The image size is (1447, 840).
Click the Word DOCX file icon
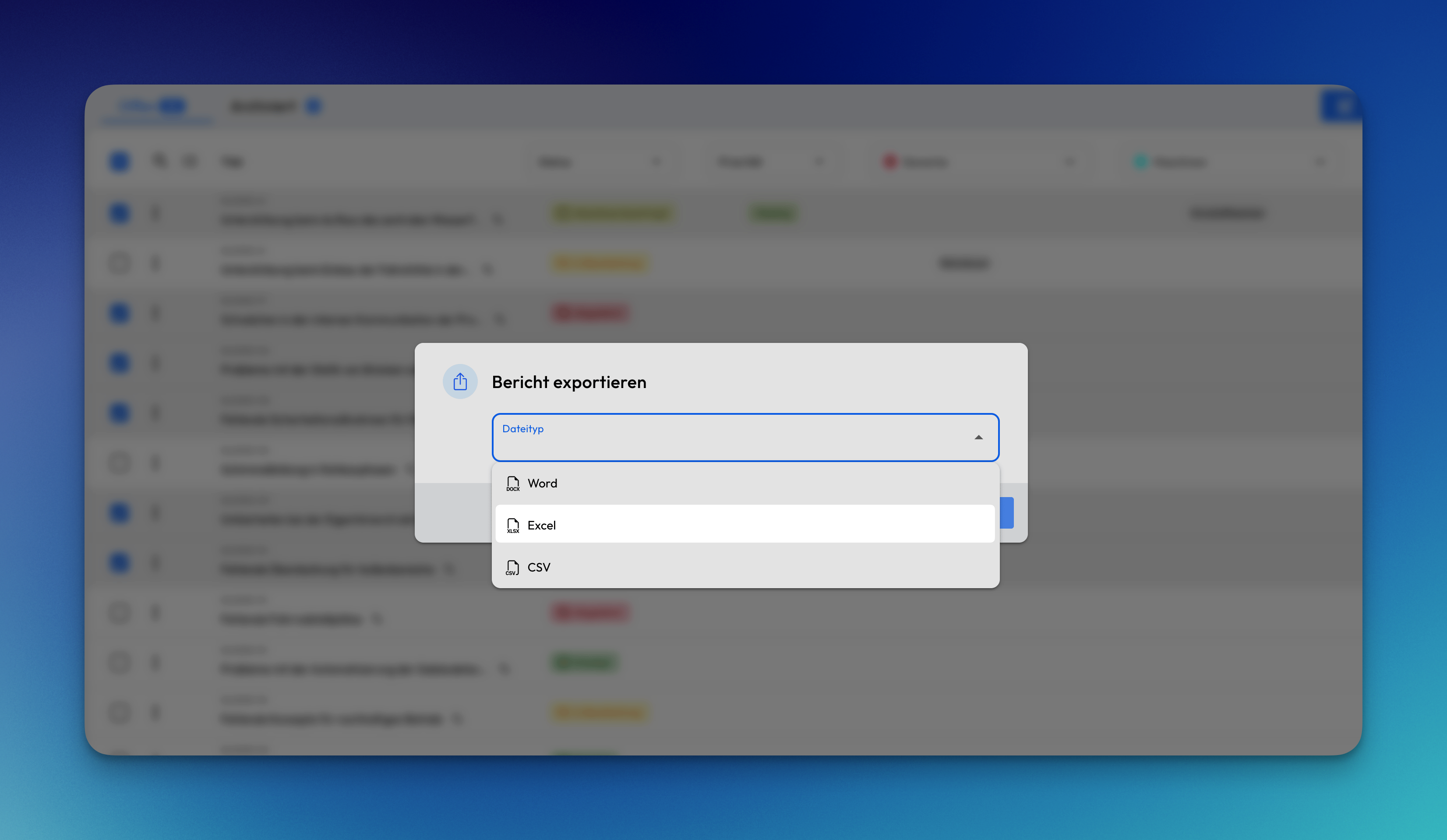[x=513, y=483]
